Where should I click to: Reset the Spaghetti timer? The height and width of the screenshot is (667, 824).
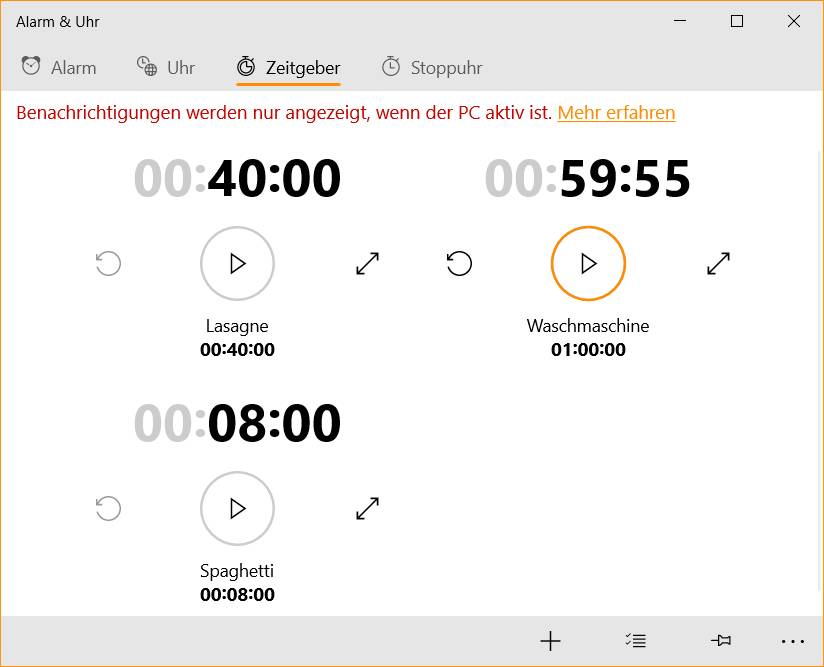(108, 508)
